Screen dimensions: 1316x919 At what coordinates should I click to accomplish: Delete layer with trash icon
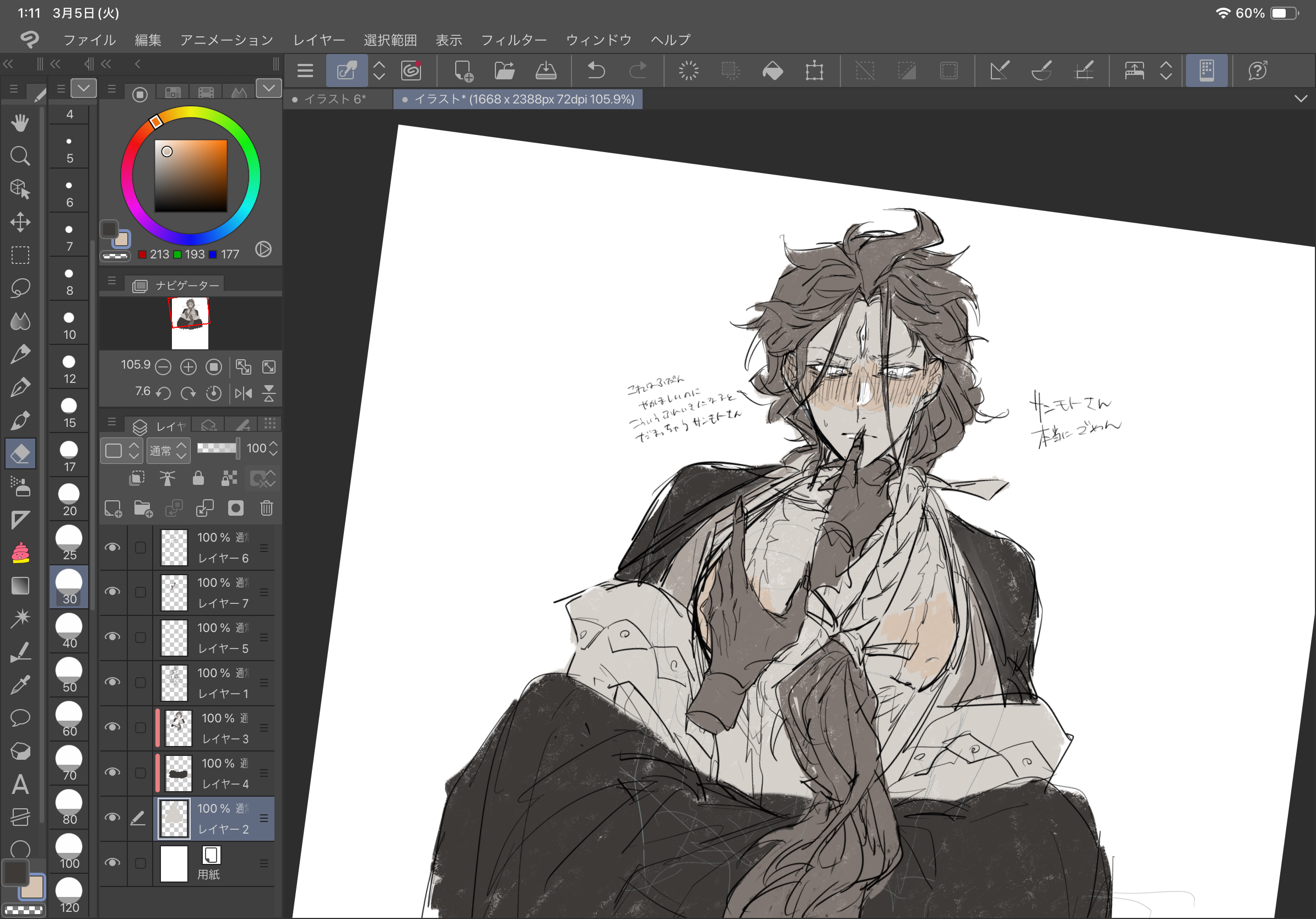tap(267, 508)
